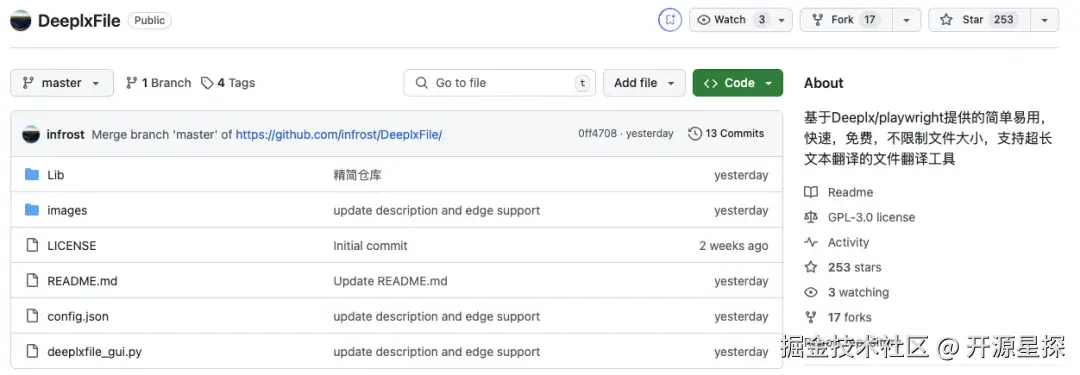The width and height of the screenshot is (1080, 375).
Task: Click the Activity pulse icon
Action: coord(811,243)
